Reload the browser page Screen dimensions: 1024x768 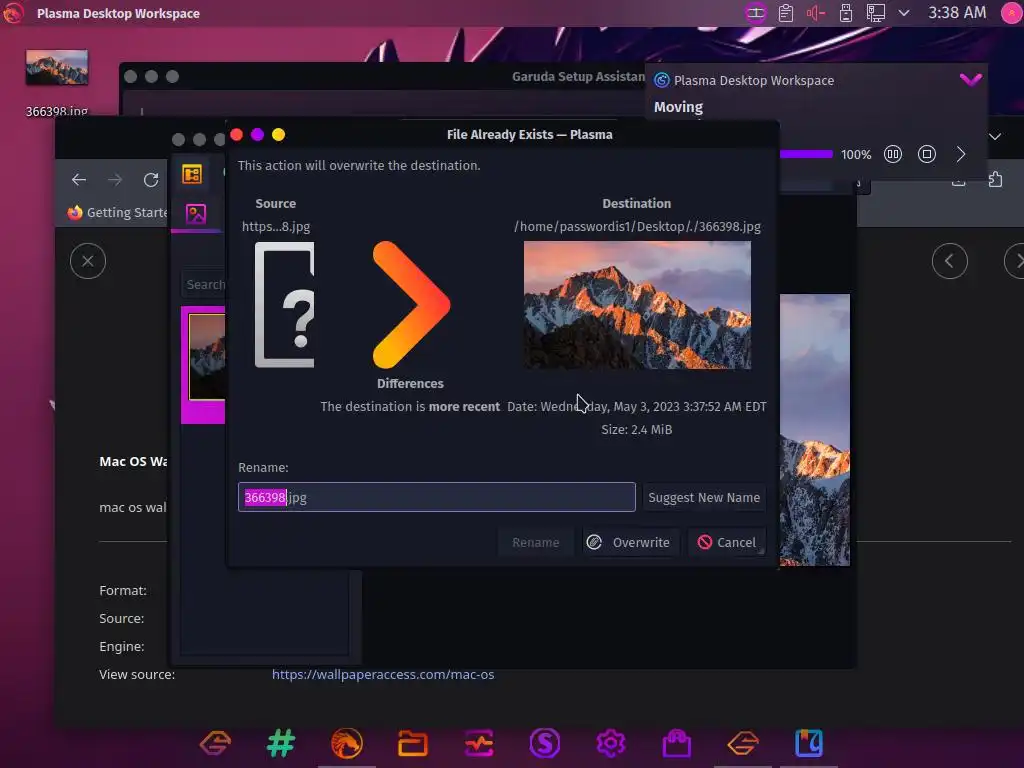[x=151, y=180]
